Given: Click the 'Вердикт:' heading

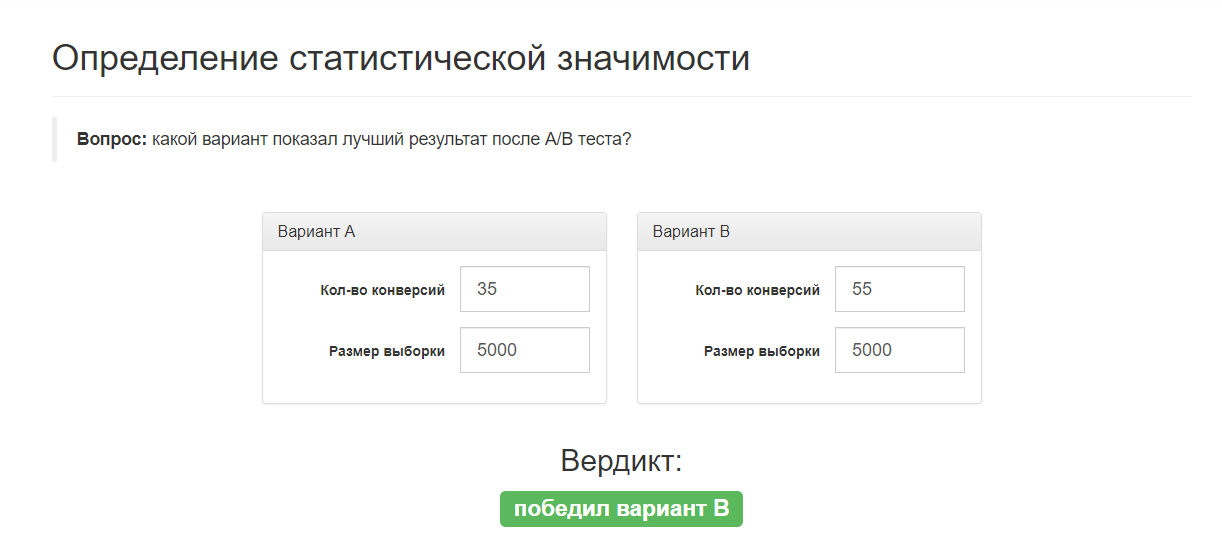Looking at the screenshot, I should [621, 461].
